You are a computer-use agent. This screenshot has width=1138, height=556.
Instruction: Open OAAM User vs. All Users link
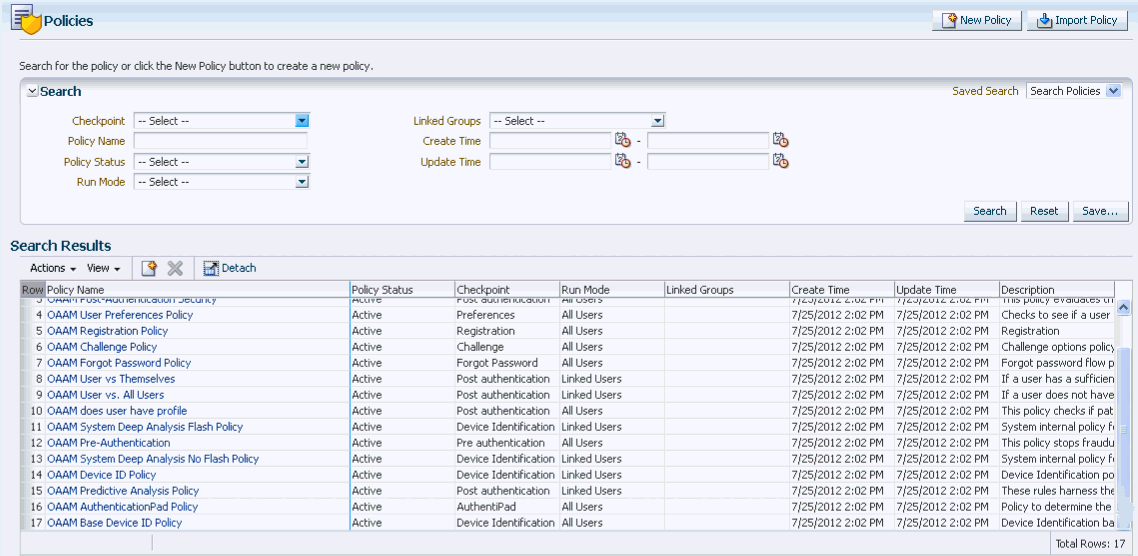coord(105,395)
